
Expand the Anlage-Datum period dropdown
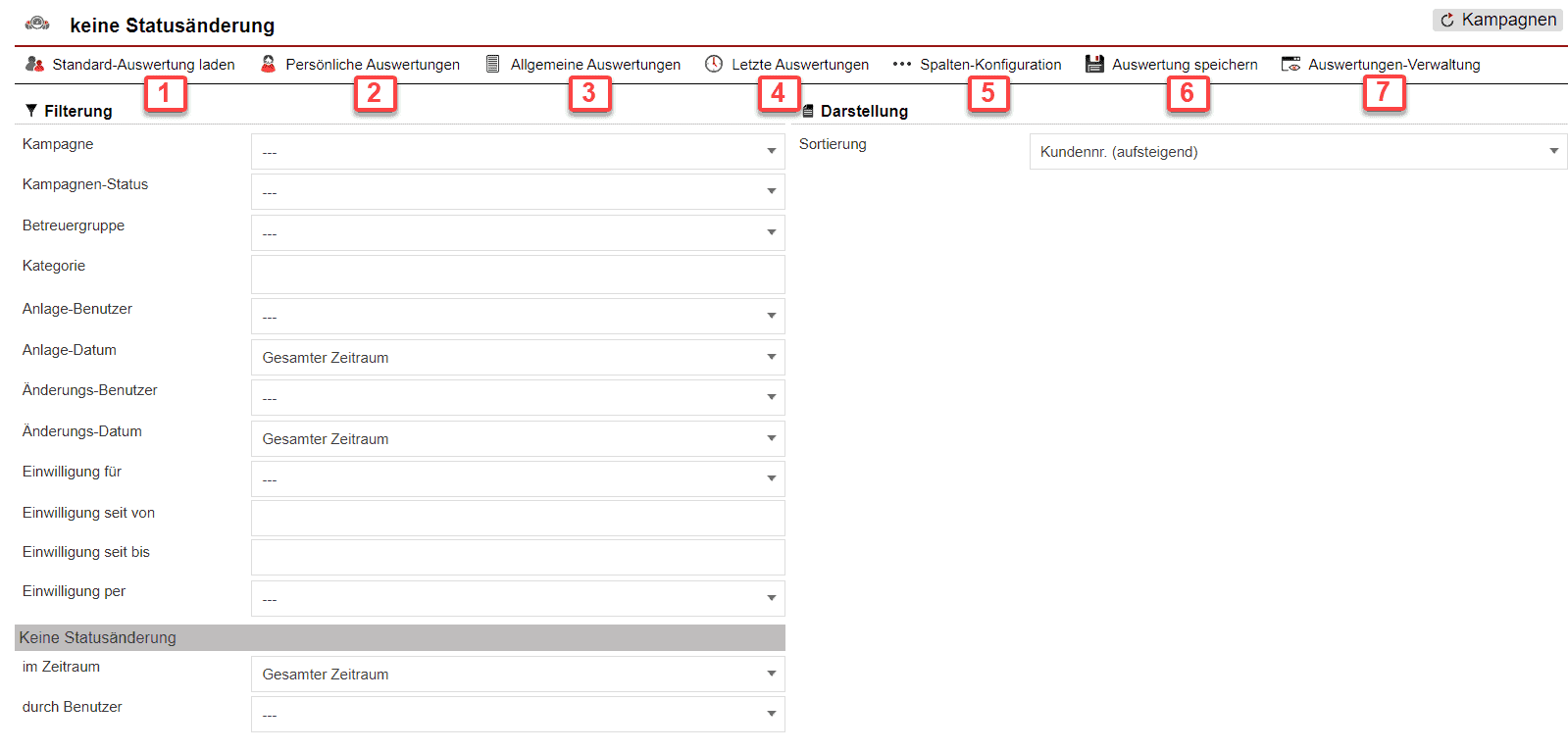[517, 357]
